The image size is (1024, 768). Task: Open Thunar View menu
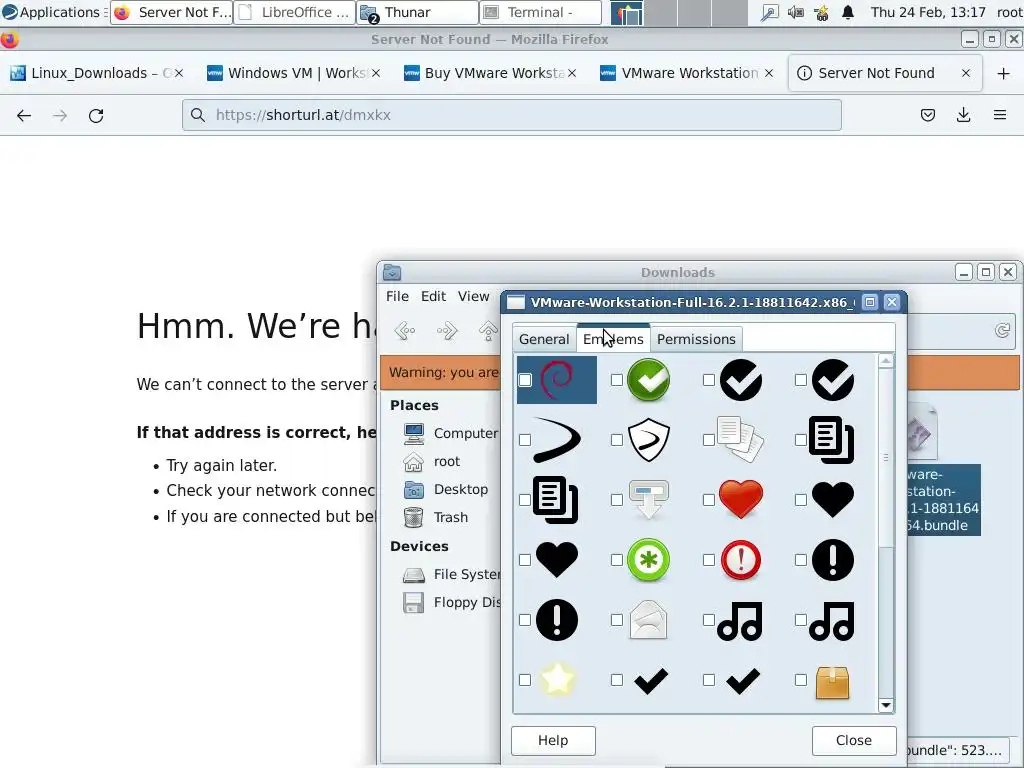tap(473, 296)
